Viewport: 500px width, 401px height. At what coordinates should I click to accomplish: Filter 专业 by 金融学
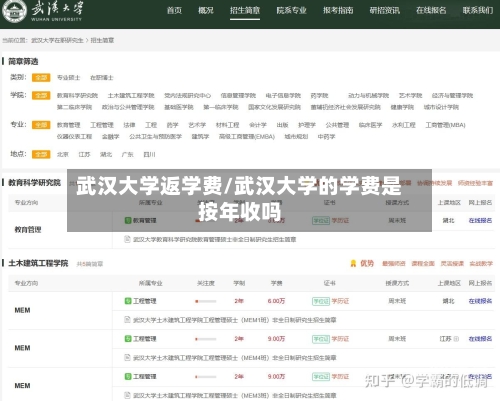[x=110, y=136]
